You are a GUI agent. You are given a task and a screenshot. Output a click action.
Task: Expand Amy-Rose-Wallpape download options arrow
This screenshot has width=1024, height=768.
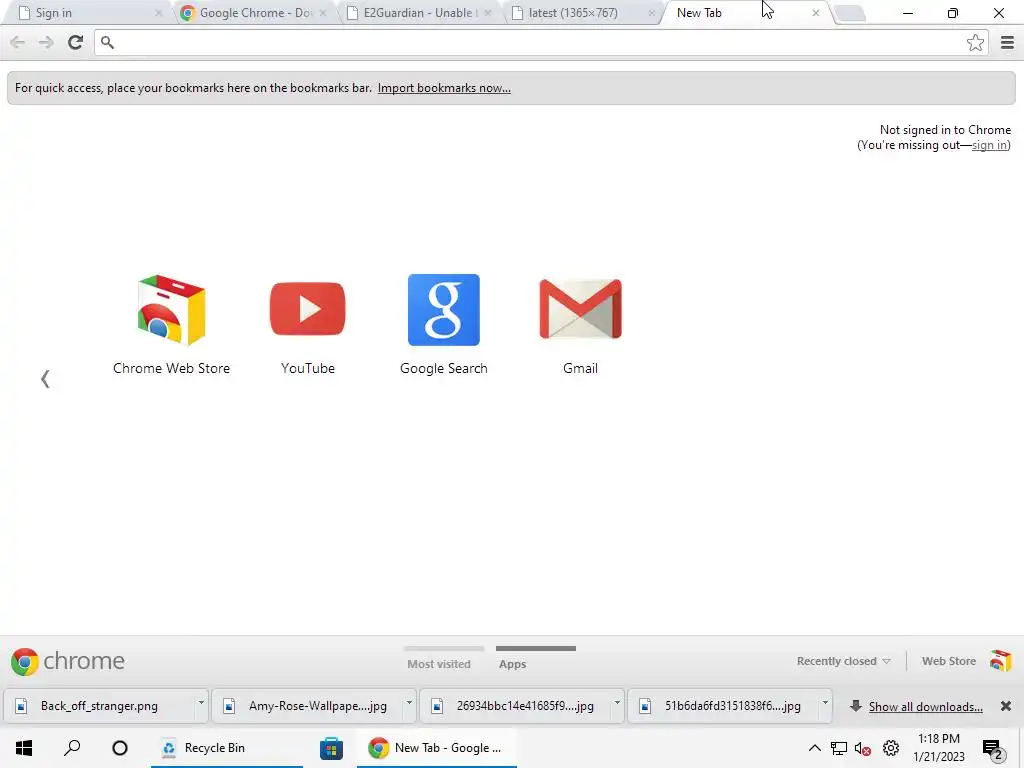(x=409, y=703)
